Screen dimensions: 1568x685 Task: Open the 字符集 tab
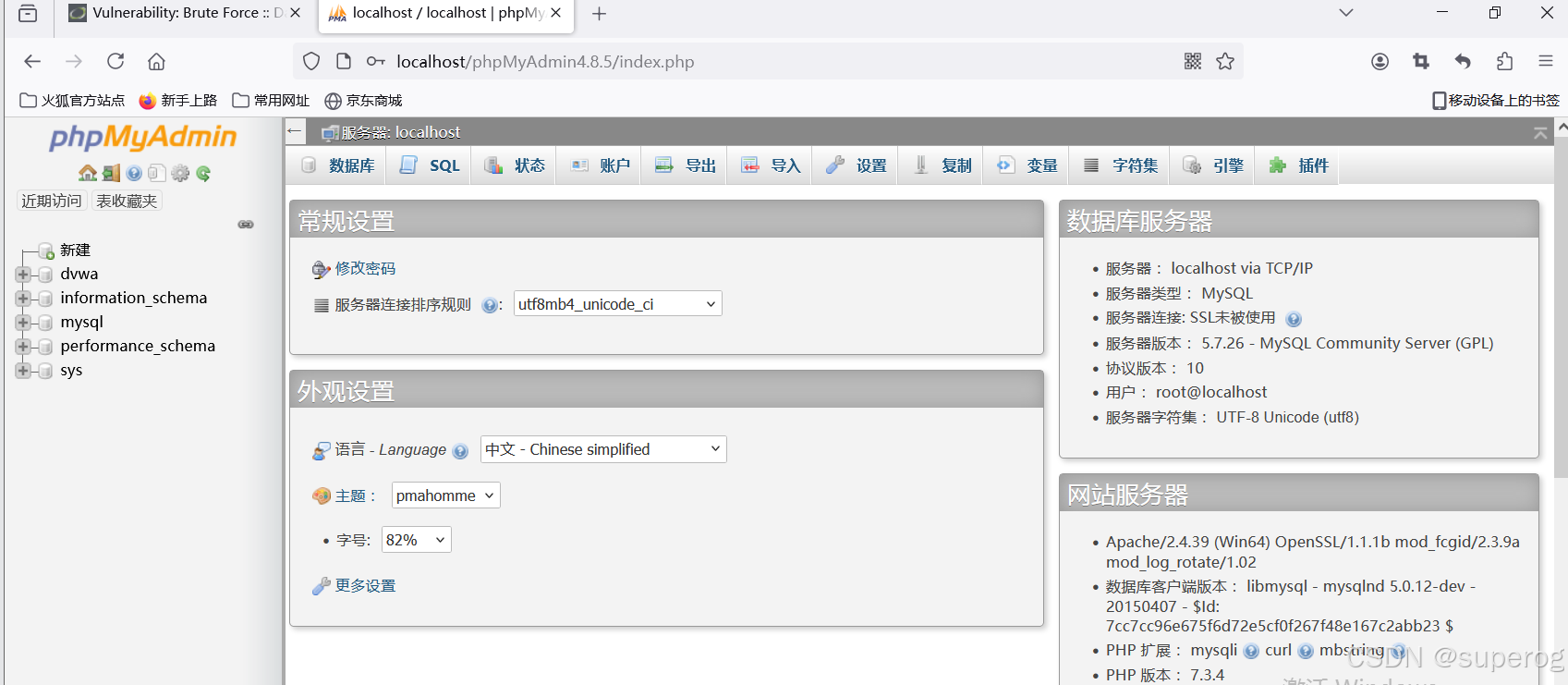pos(1120,165)
